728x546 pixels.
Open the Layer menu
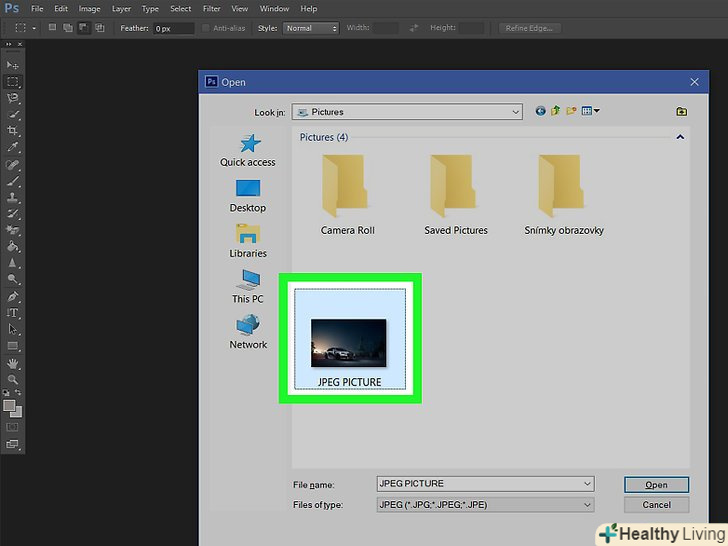pyautogui.click(x=121, y=8)
